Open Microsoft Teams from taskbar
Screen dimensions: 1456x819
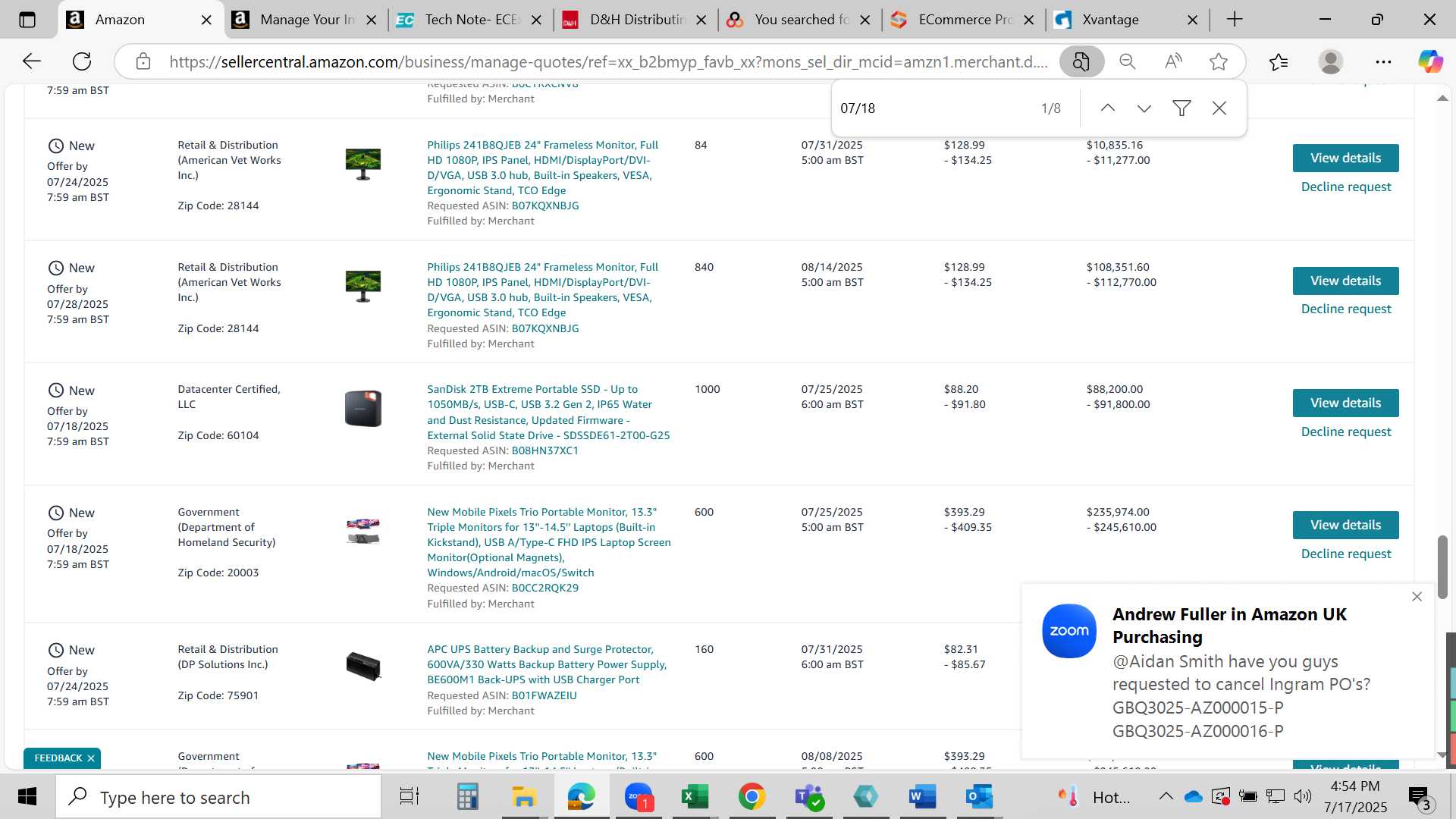point(809,797)
